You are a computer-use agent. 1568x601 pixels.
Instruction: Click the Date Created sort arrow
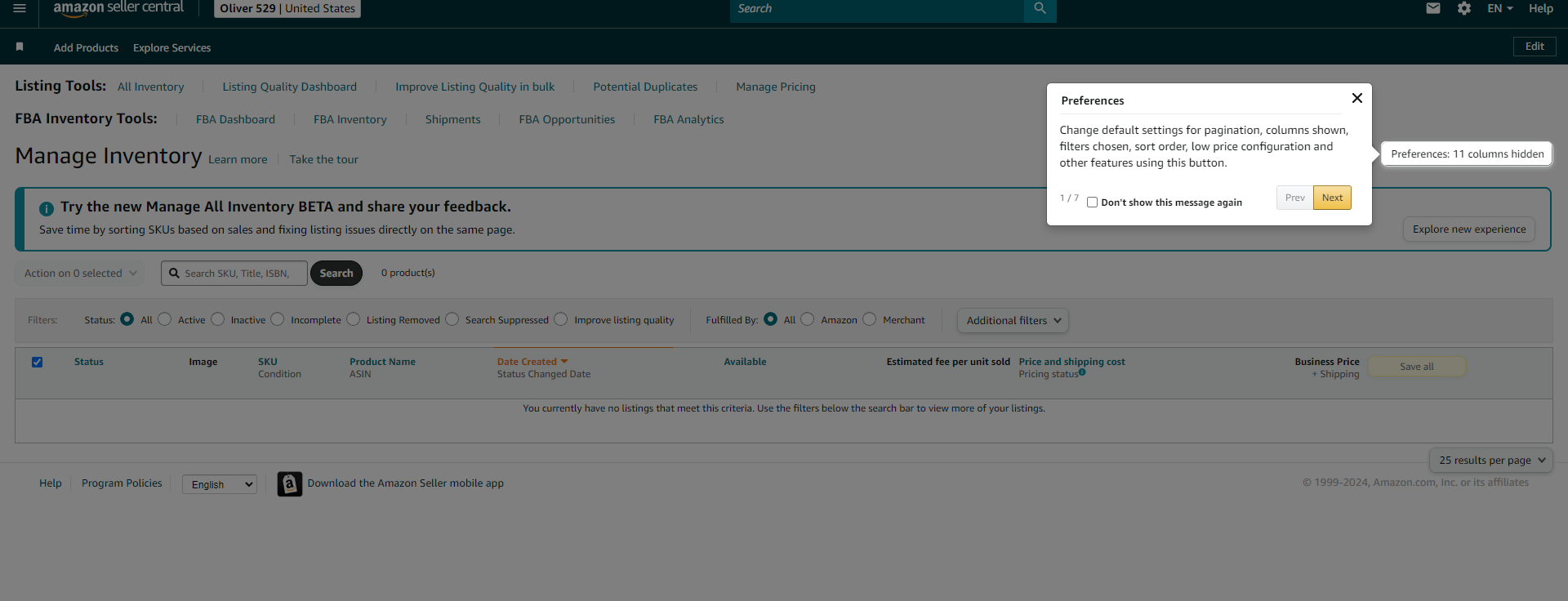(x=564, y=362)
